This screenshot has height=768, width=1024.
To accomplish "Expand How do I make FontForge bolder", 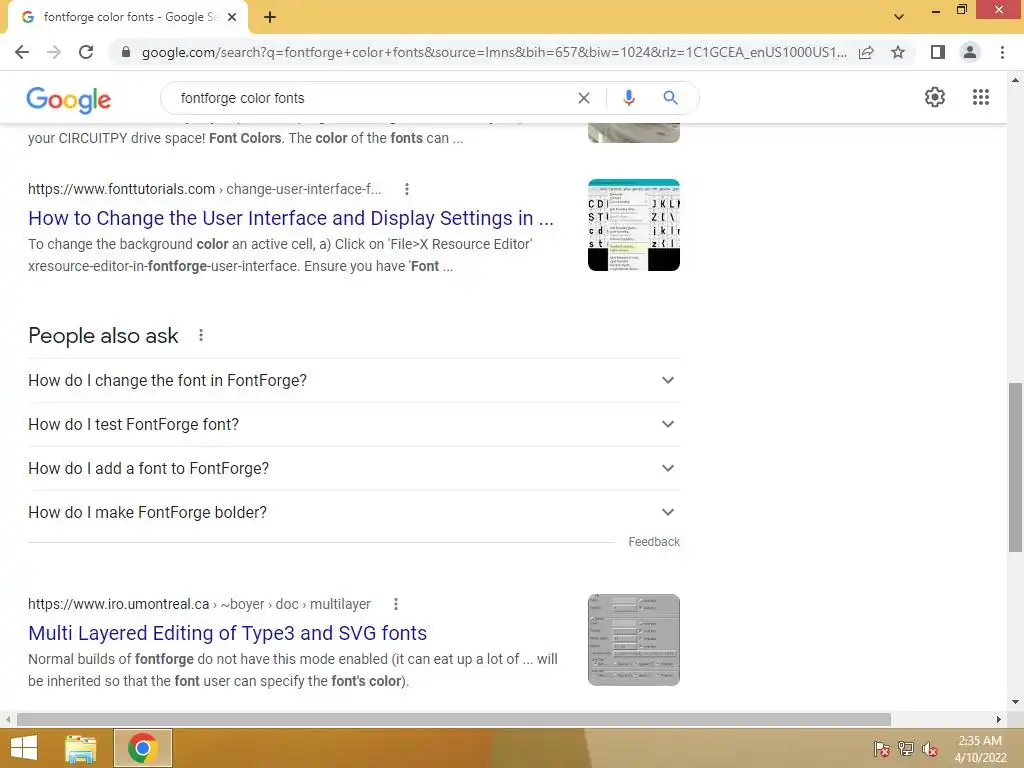I will pyautogui.click(x=353, y=512).
